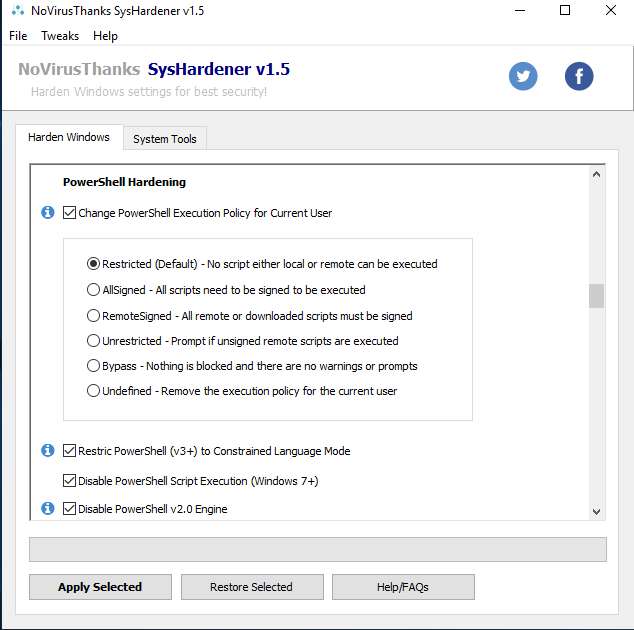Open the Help menu
The image size is (634, 630).
click(x=105, y=36)
